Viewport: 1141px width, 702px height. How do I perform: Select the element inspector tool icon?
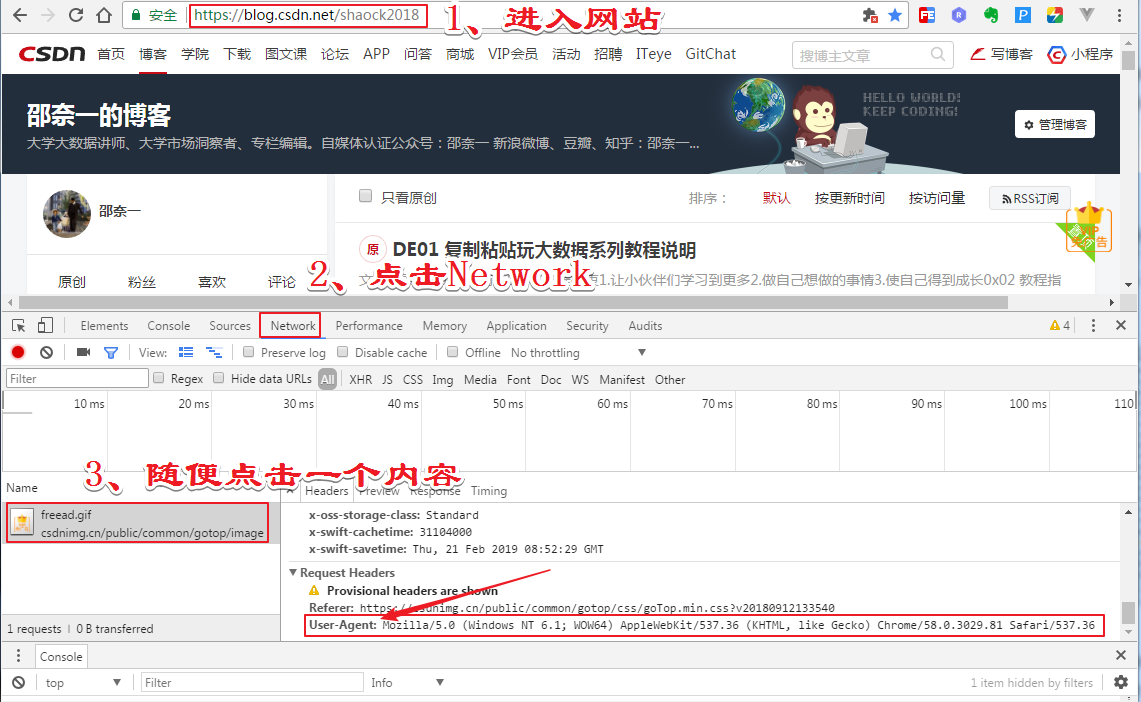pyautogui.click(x=19, y=326)
